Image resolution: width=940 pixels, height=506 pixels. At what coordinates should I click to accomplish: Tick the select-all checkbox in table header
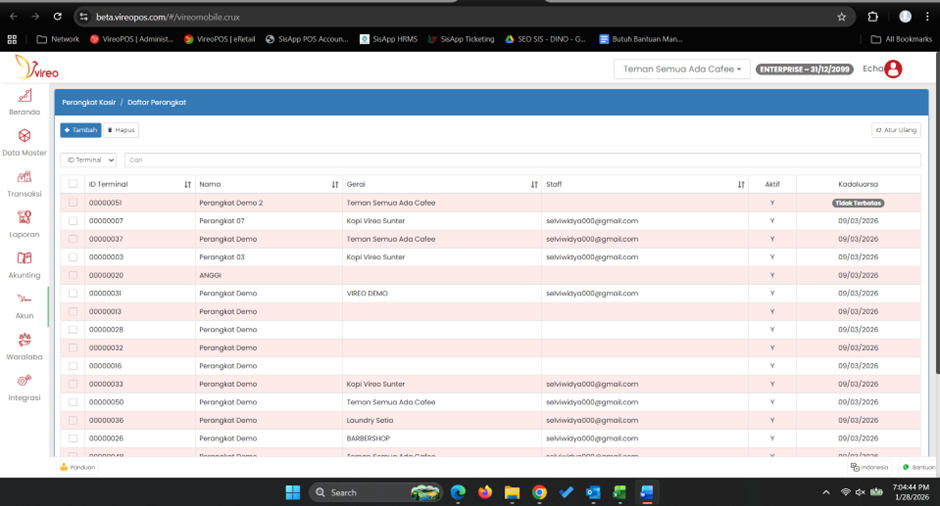click(x=73, y=184)
